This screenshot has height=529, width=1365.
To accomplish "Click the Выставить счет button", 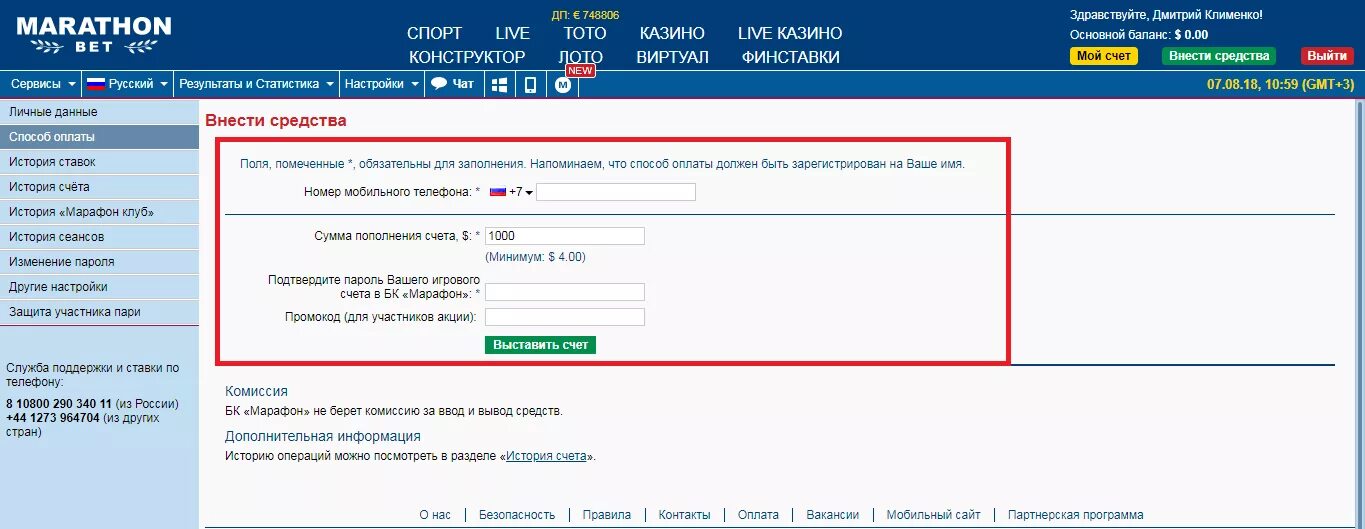I will [x=541, y=344].
